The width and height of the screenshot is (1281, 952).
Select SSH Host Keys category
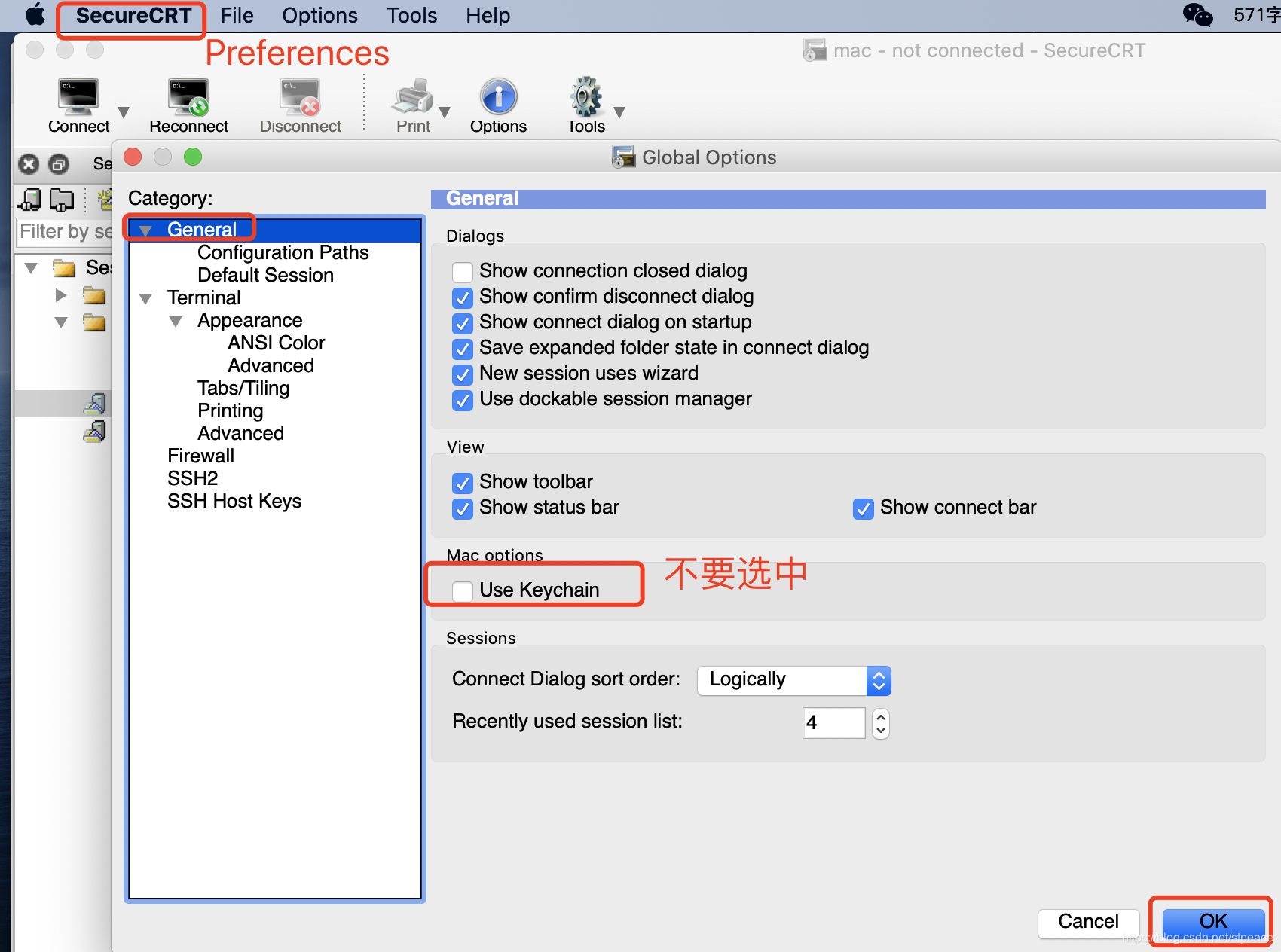coord(234,501)
